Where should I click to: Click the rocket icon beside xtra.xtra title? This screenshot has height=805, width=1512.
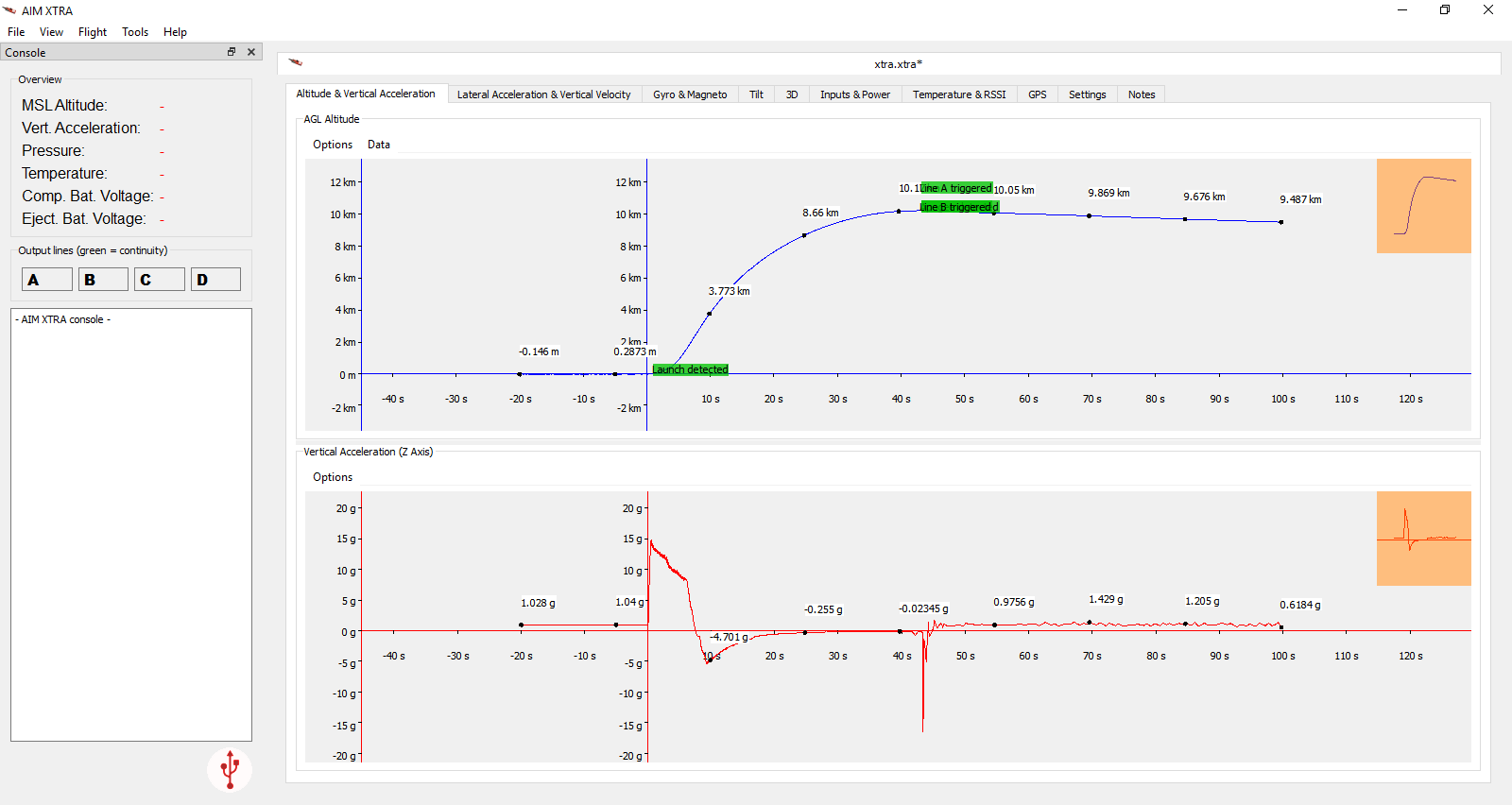(296, 63)
